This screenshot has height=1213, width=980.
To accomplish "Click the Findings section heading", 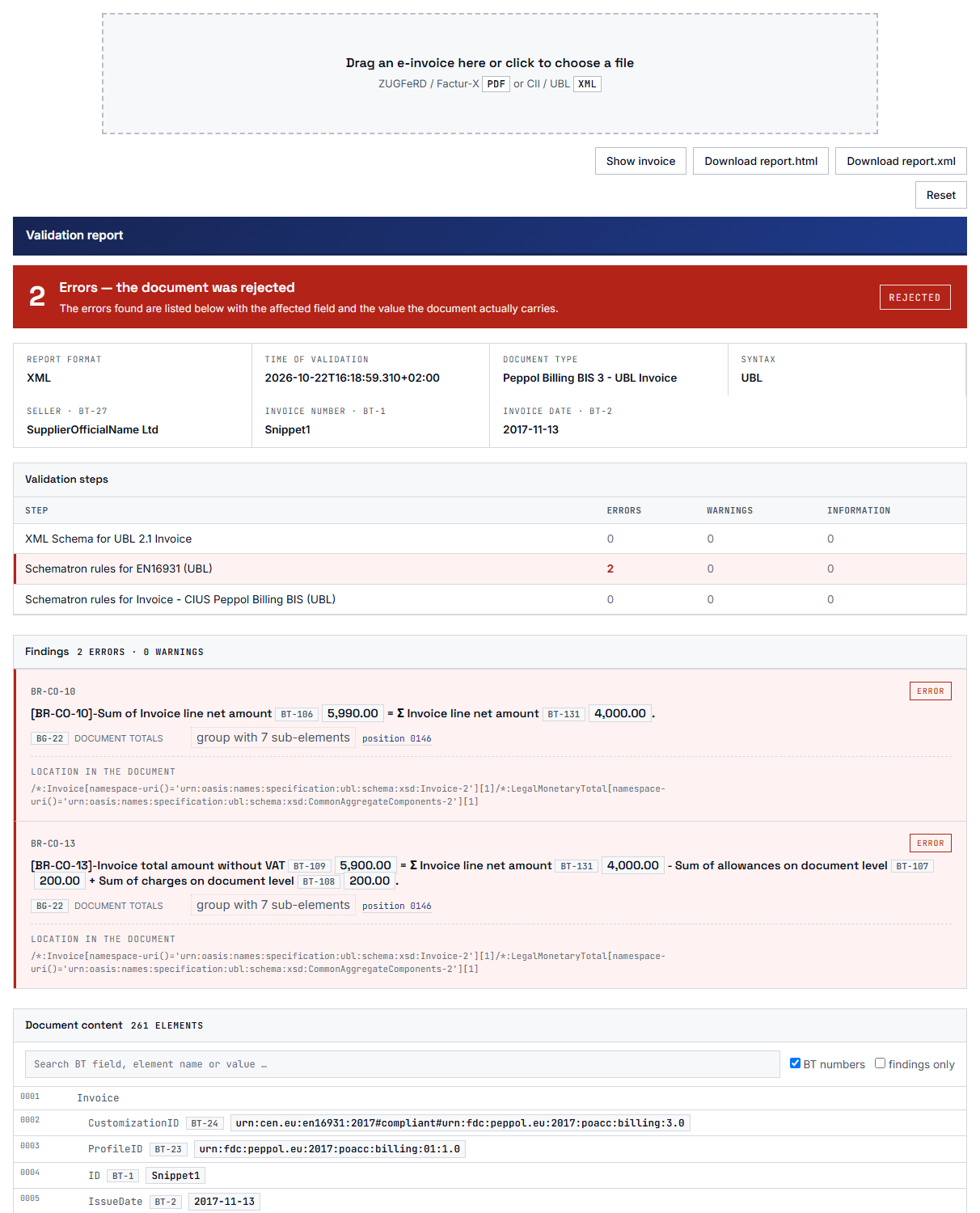I will 47,651.
